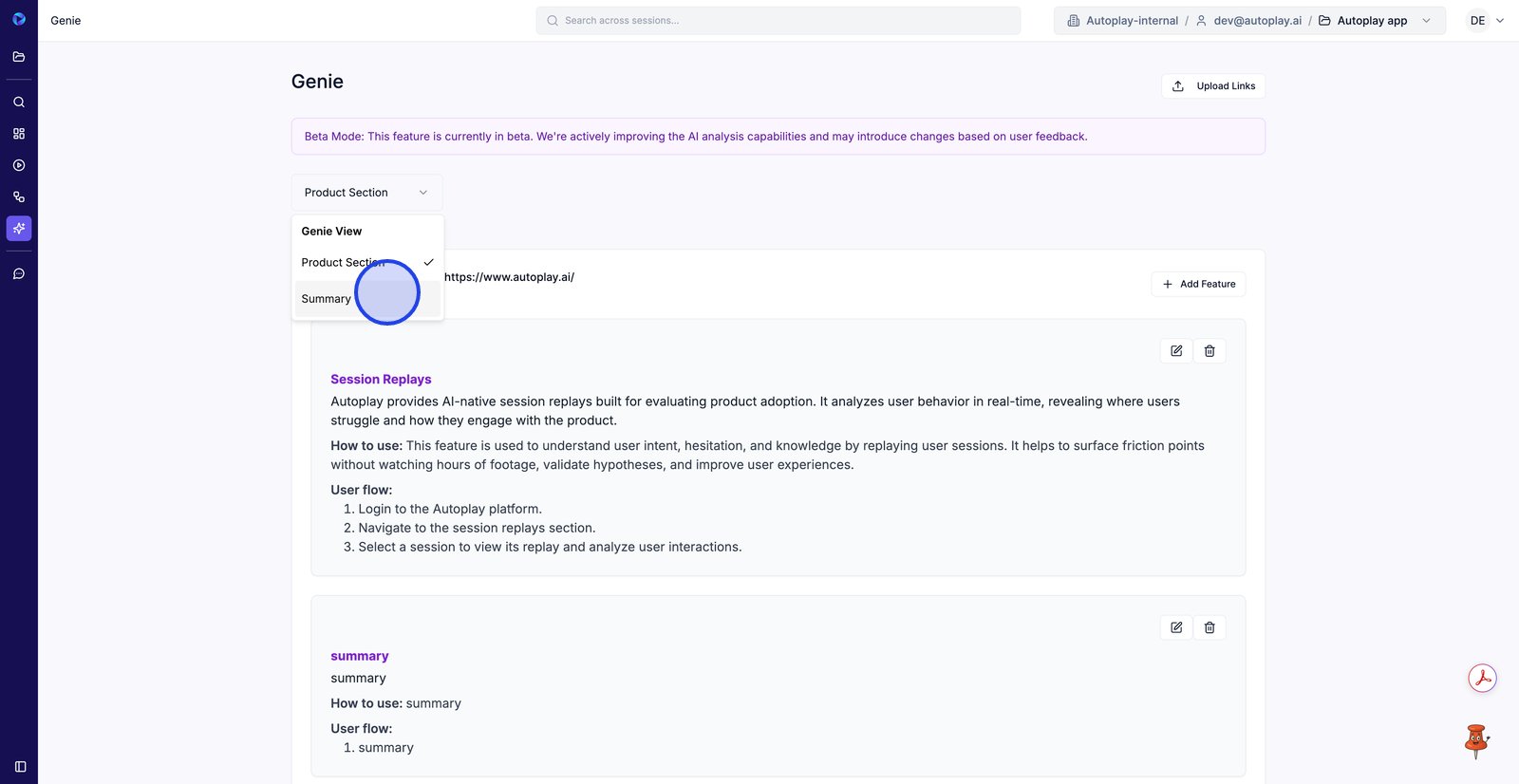Delete the Session Replays feature card
This screenshot has height=784, width=1519.
1210,351
